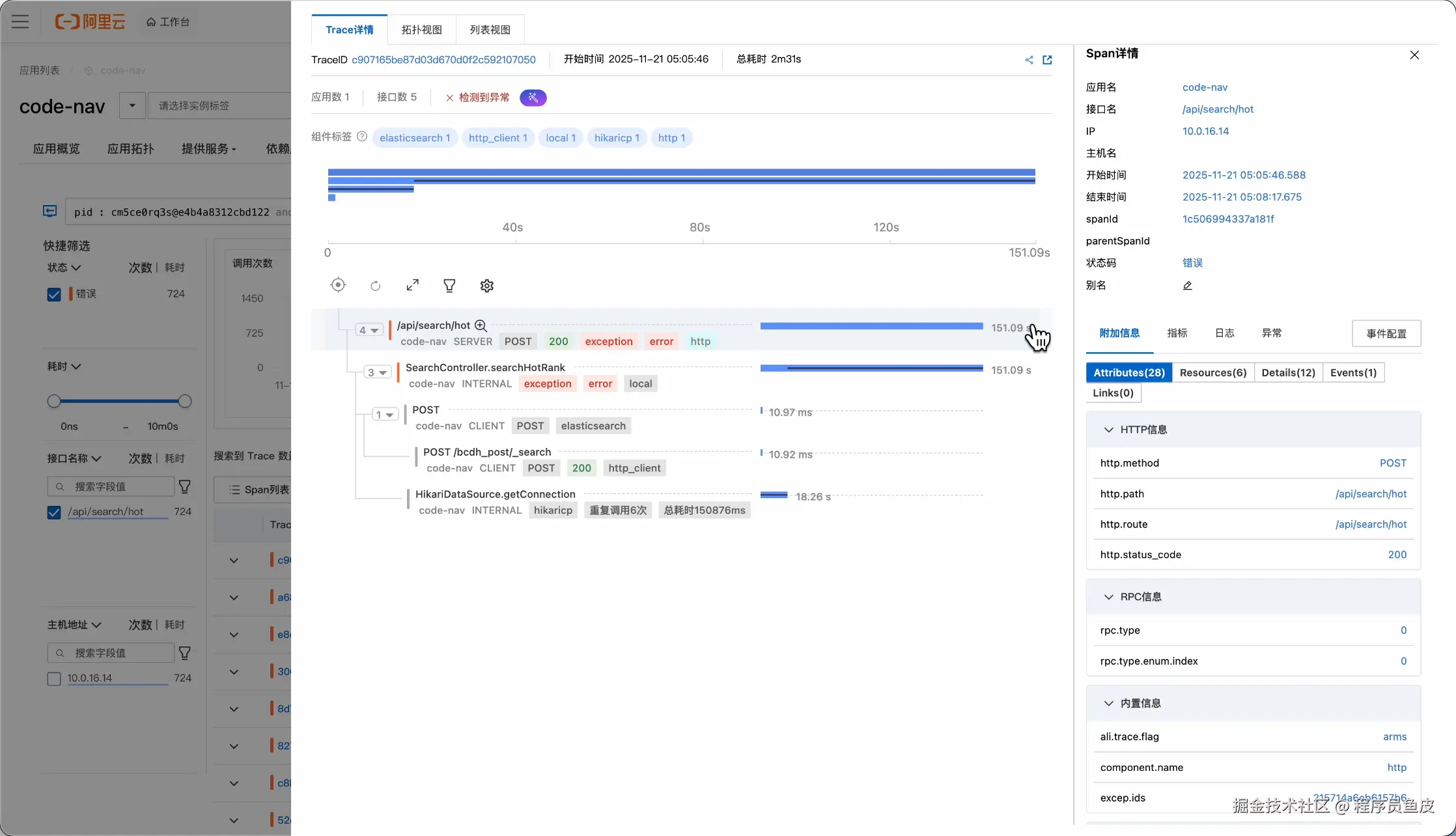Click the expand fullscreen arrows icon
This screenshot has height=836, width=1456.
[412, 285]
